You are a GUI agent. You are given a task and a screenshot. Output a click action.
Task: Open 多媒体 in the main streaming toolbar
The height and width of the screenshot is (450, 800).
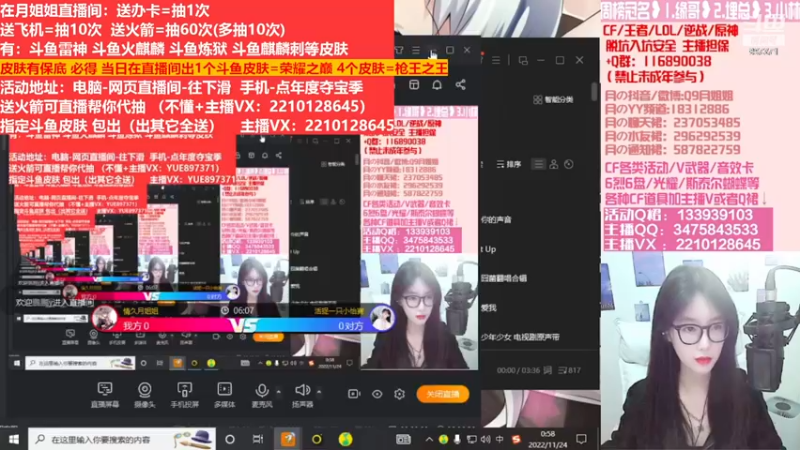[x=224, y=394]
